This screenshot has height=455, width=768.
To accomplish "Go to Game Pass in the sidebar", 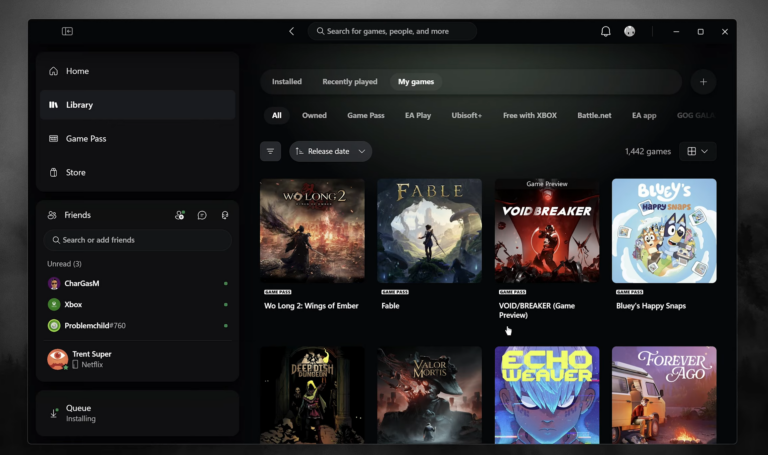I will pos(138,139).
